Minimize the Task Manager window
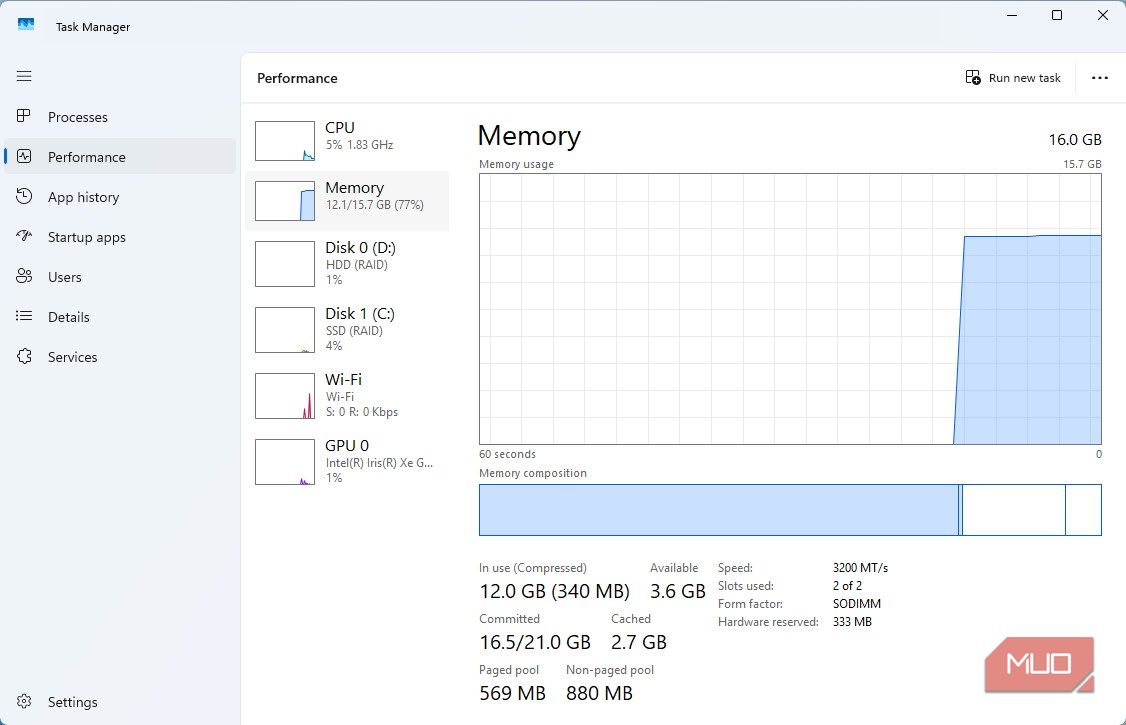 (x=1012, y=15)
